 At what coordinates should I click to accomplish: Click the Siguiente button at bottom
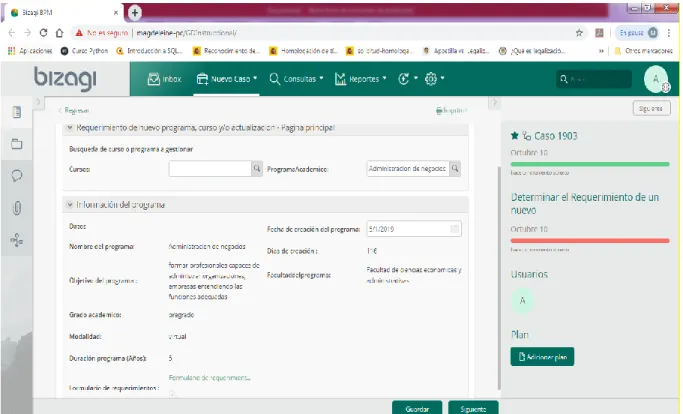(x=473, y=408)
